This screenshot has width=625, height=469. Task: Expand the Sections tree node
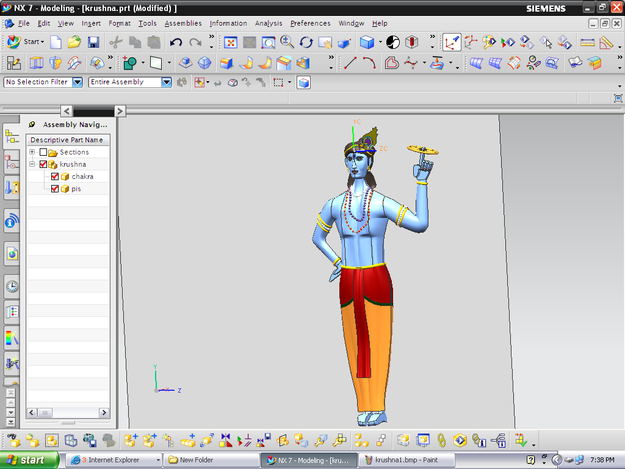tap(32, 152)
